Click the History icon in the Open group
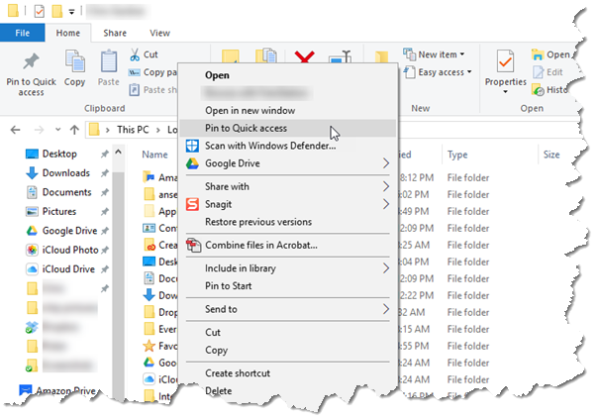 538,90
